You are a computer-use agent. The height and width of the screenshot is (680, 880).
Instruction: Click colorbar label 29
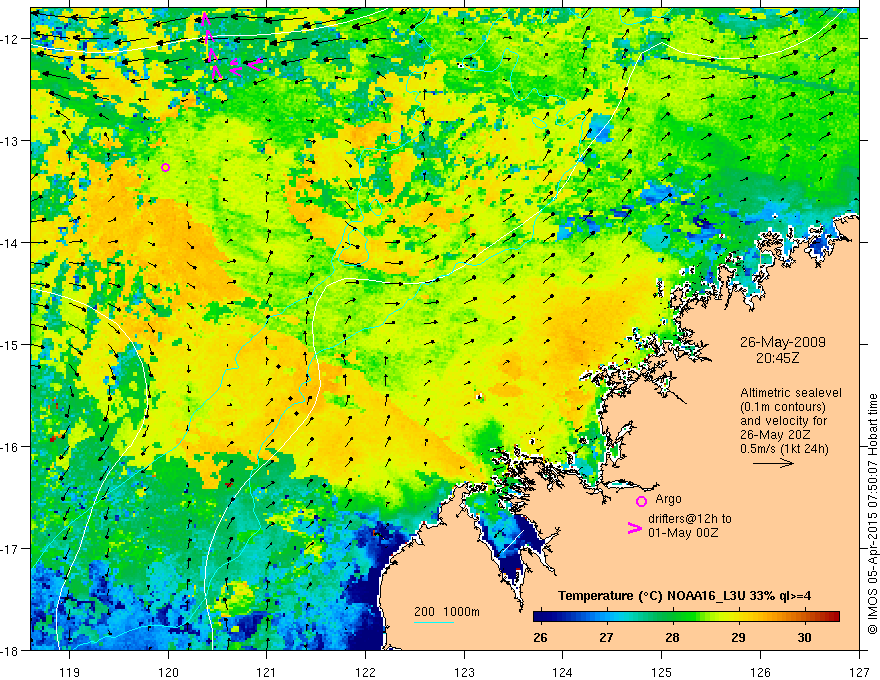pyautogui.click(x=739, y=638)
